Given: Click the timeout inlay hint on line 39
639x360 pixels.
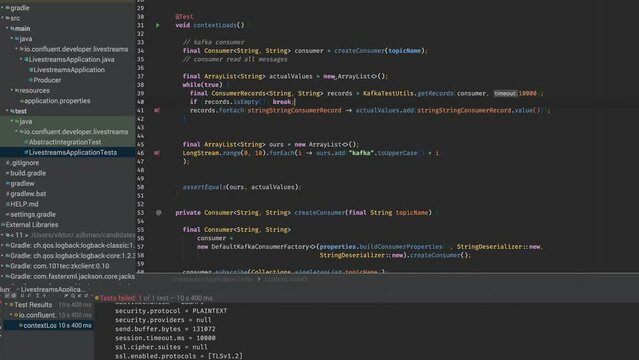Looking at the screenshot, I should coord(505,93).
